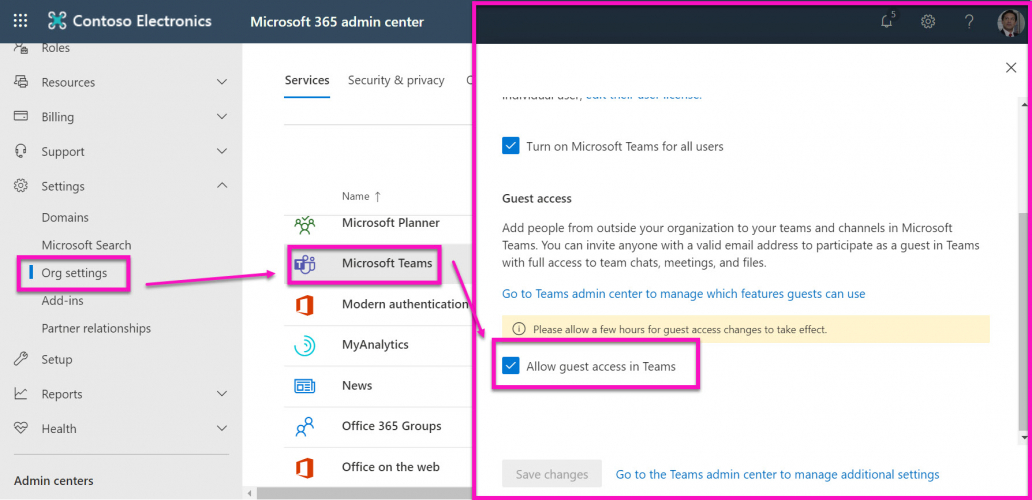The image size is (1032, 500).
Task: Expand the Billing section chevron
Action: pyautogui.click(x=222, y=116)
